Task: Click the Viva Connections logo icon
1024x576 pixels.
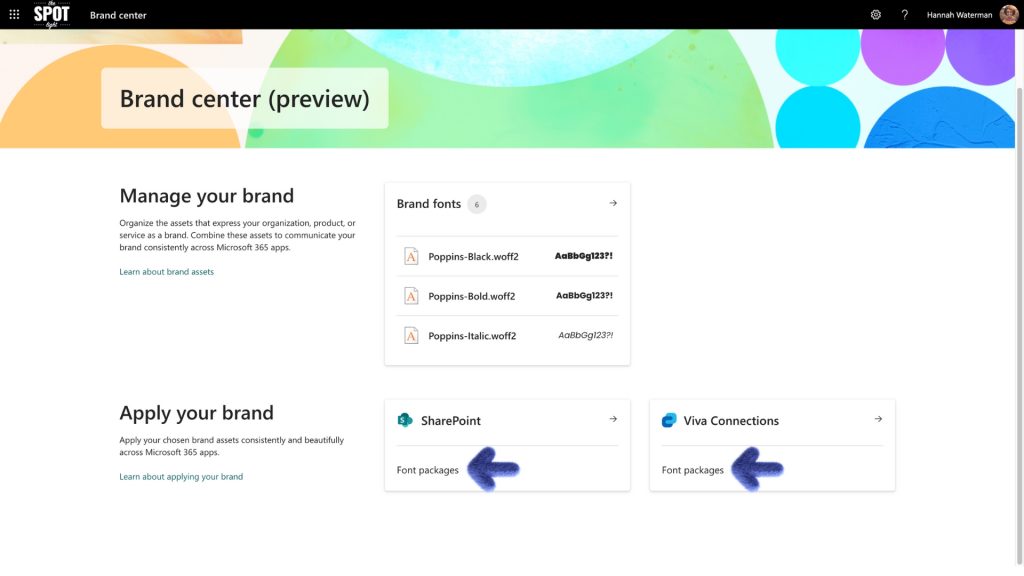Action: pos(669,421)
